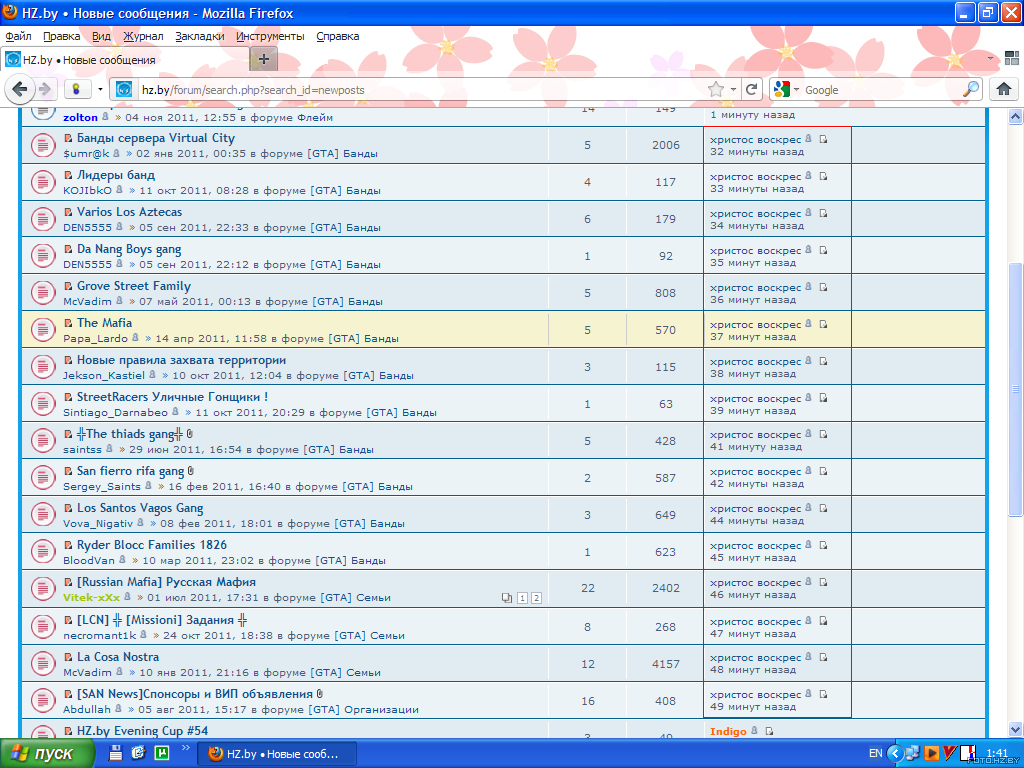Click the system clock showing 1:41
The width and height of the screenshot is (1024, 768).
click(x=997, y=753)
